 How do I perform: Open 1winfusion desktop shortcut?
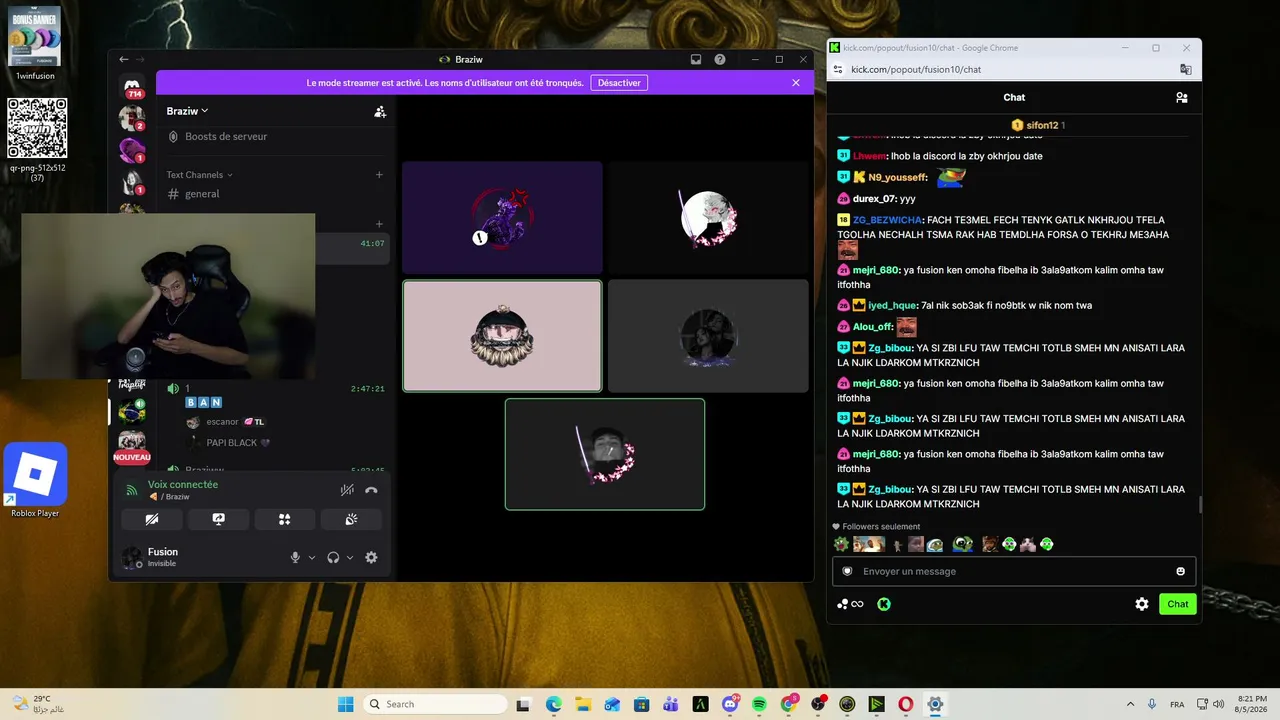(x=35, y=44)
